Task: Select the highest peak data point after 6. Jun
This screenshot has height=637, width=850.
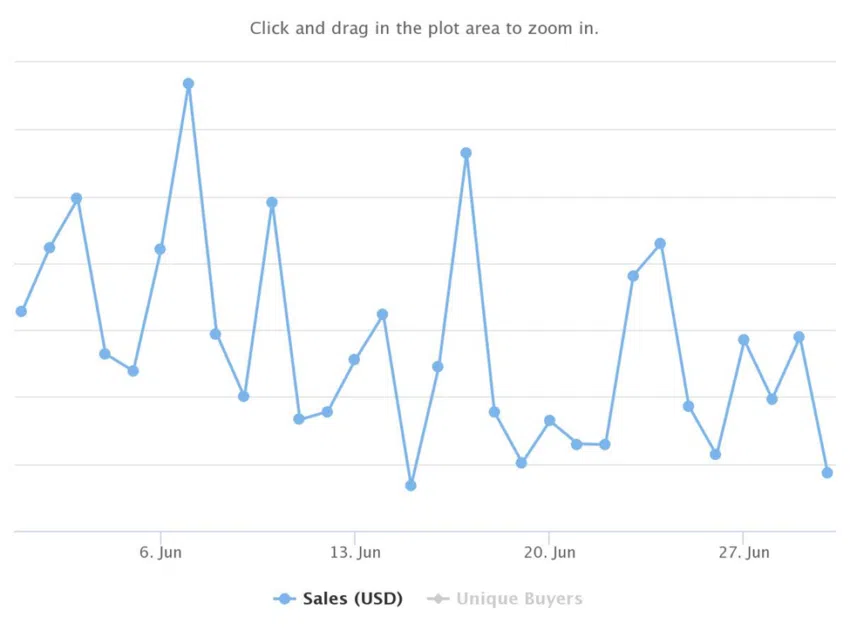Action: (x=188, y=83)
